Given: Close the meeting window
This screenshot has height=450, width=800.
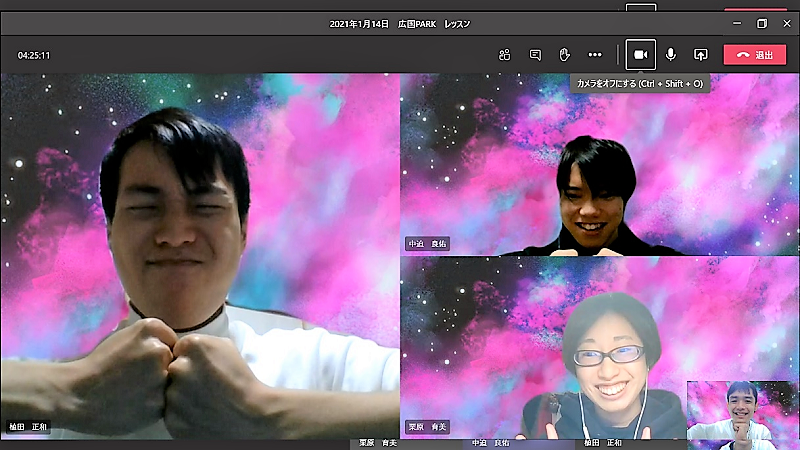Looking at the screenshot, I should (x=787, y=23).
